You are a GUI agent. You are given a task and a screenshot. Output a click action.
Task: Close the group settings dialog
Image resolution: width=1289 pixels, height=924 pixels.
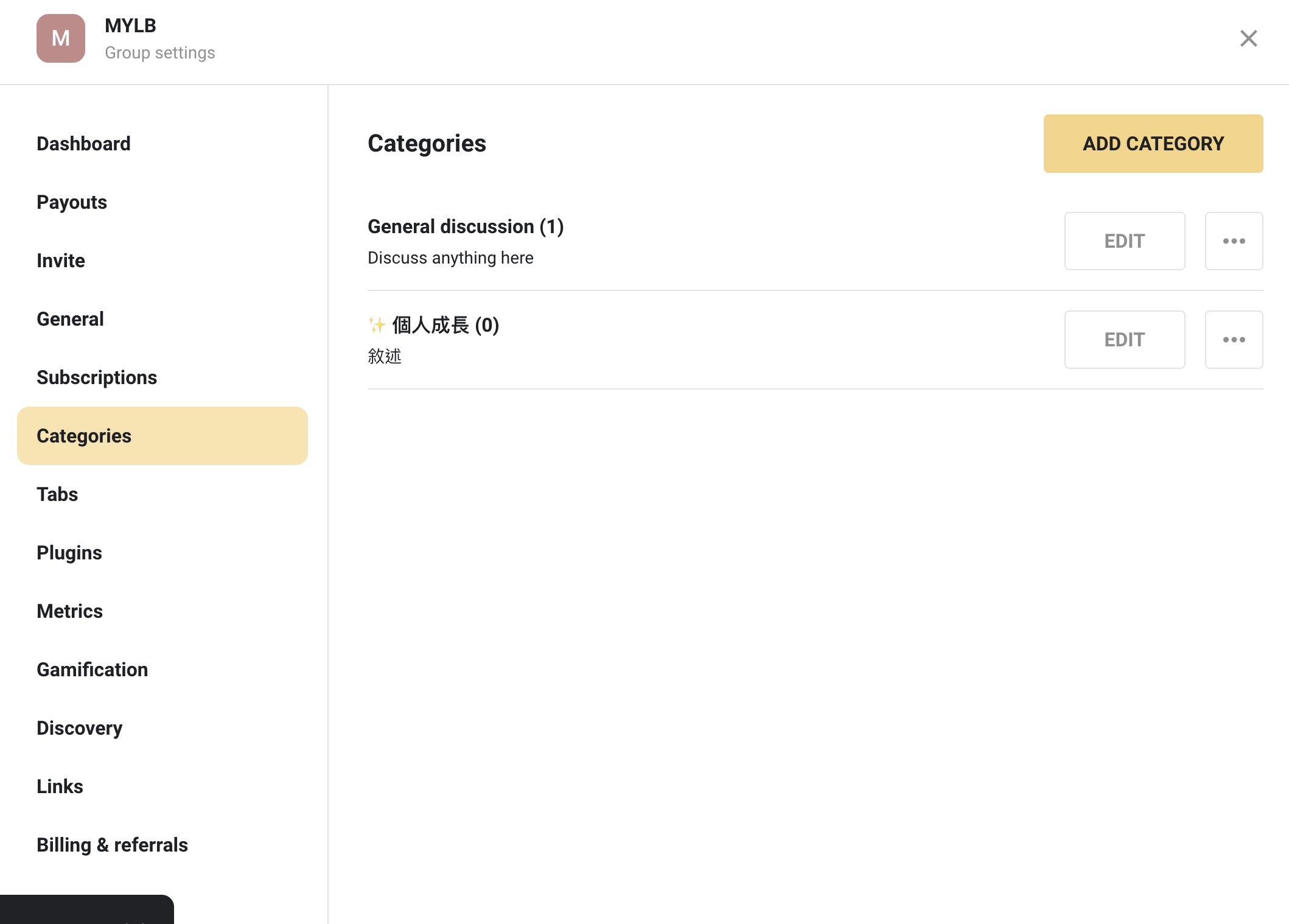(1248, 38)
